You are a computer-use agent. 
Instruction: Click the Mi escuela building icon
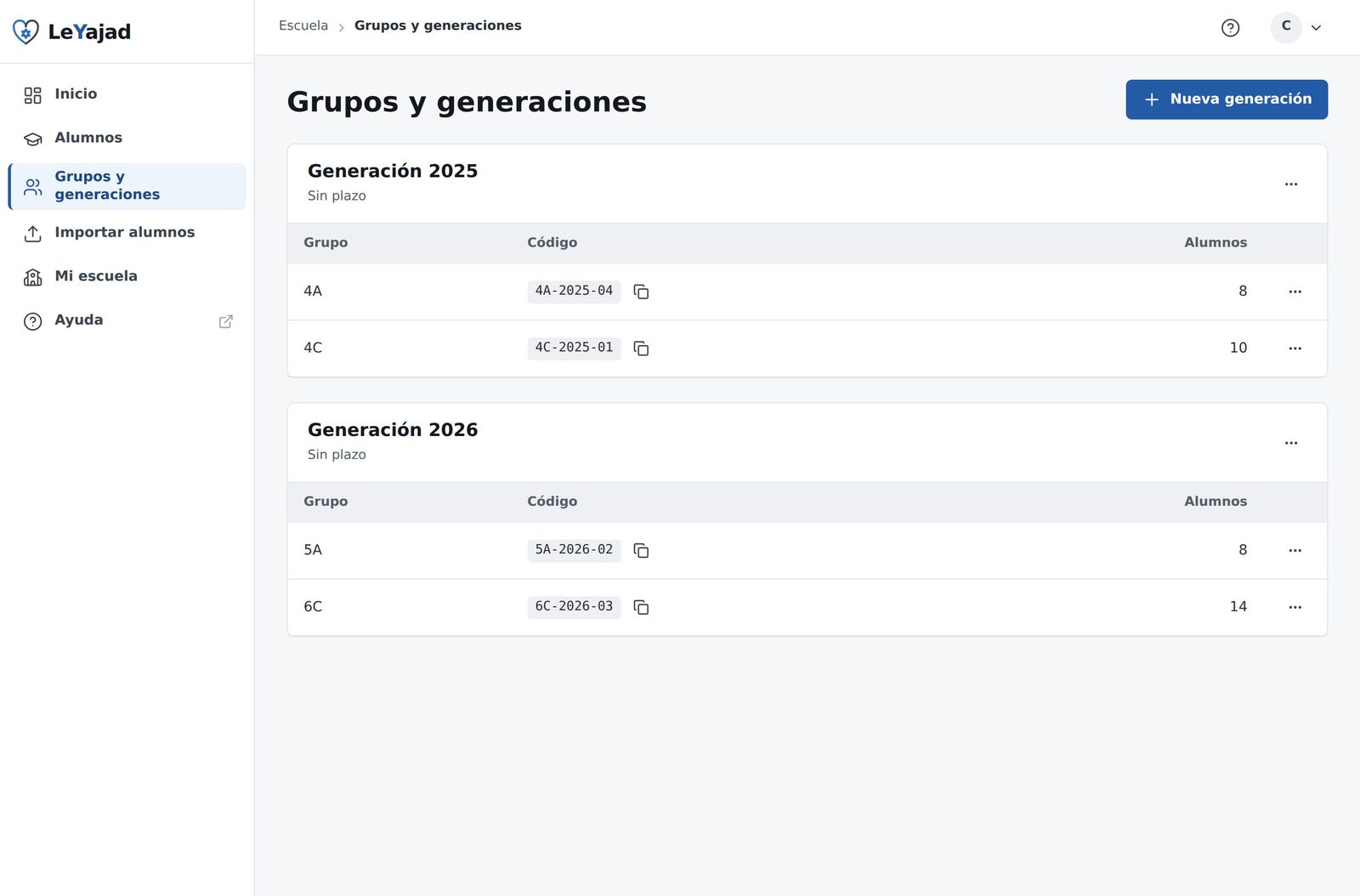point(33,277)
